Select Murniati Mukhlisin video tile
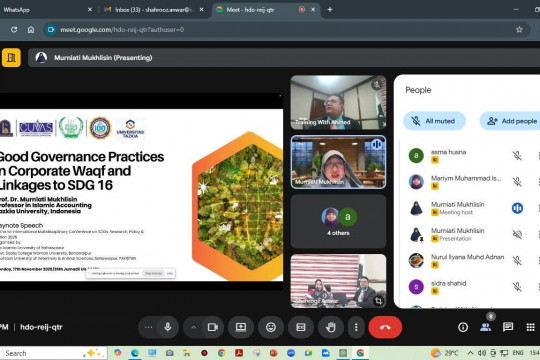The height and width of the screenshot is (360, 540). pos(338,162)
